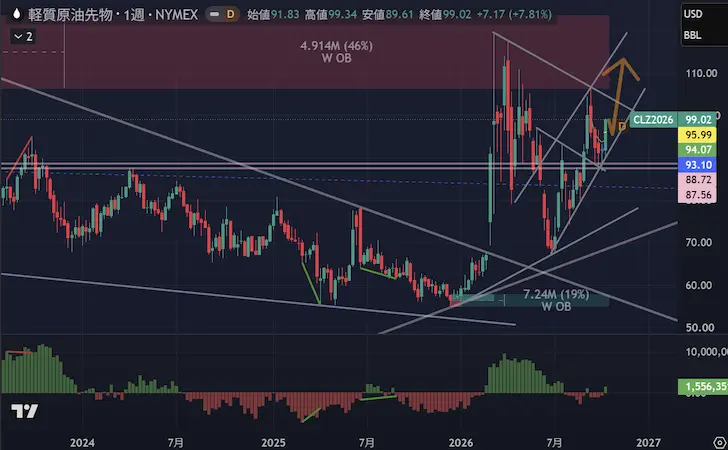Open chart settings hexagon gear icon

(721, 442)
